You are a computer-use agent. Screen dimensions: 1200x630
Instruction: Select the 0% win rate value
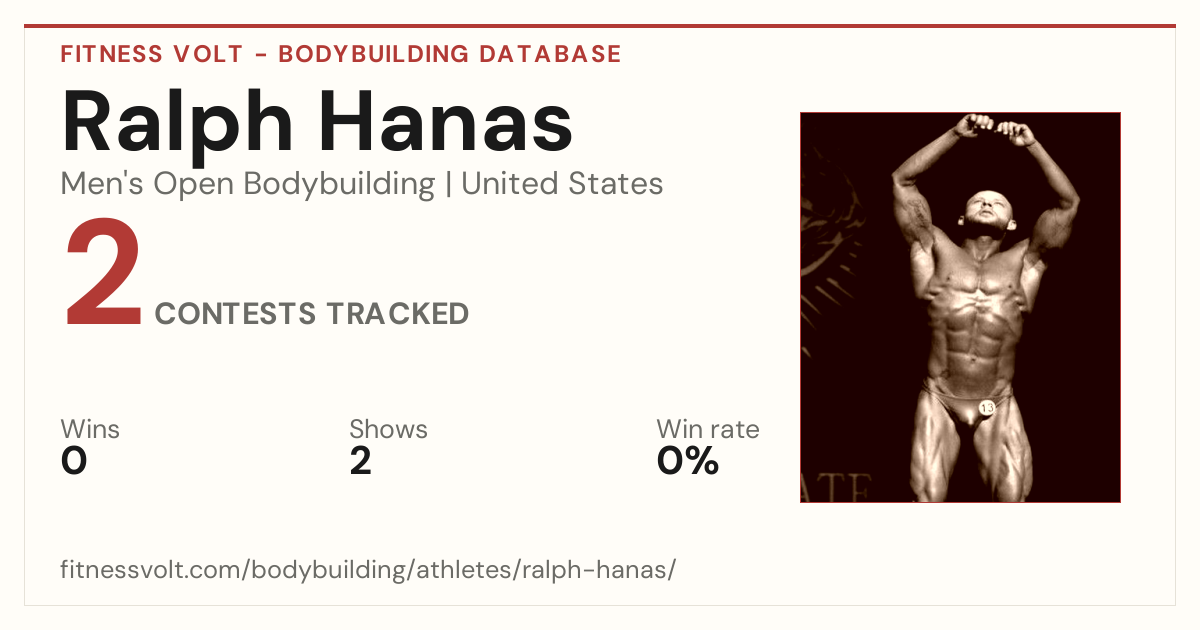point(688,461)
